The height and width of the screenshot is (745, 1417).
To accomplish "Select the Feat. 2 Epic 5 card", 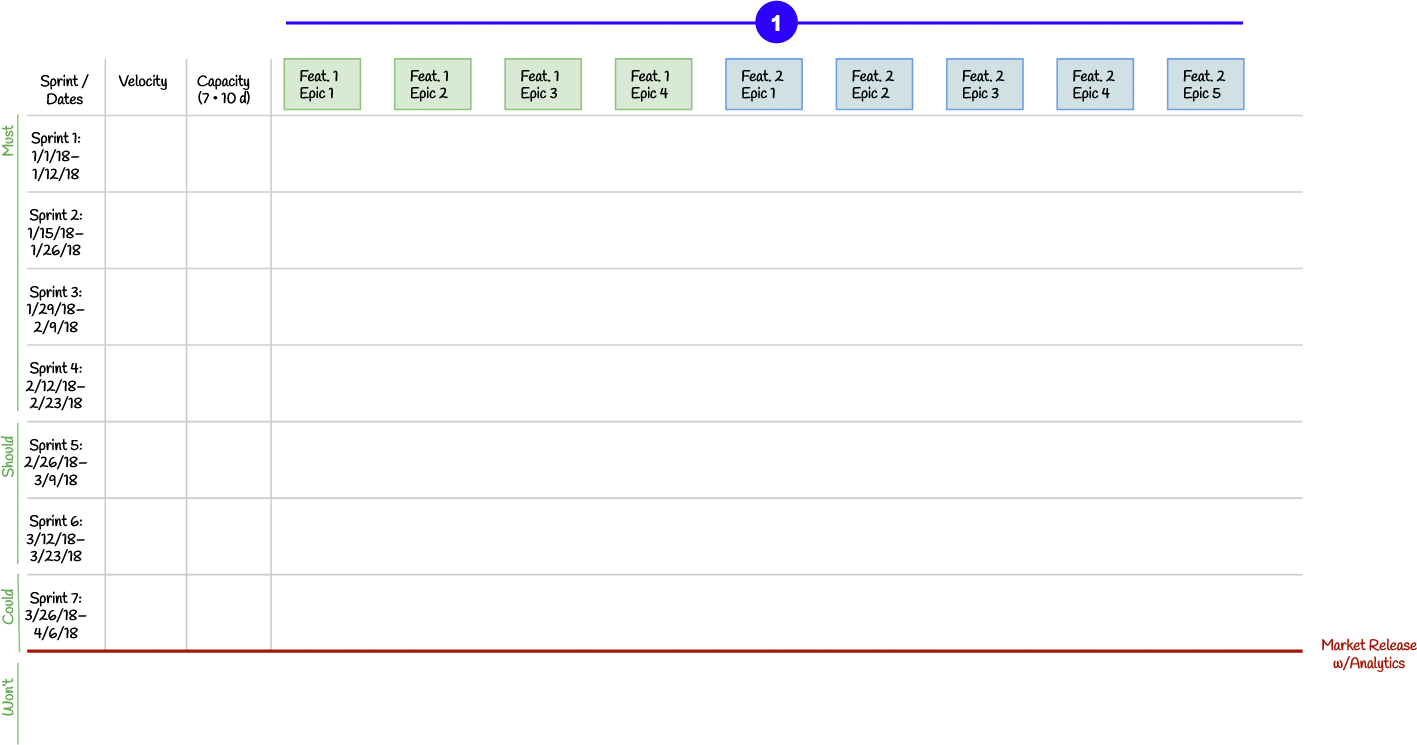I will click(1206, 84).
